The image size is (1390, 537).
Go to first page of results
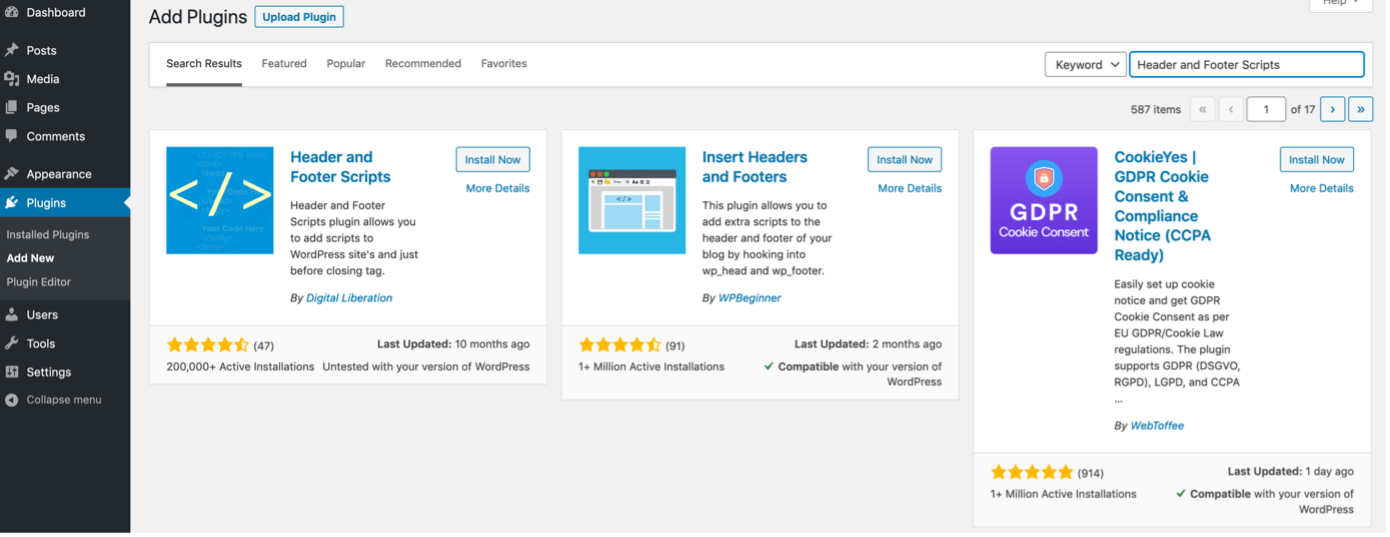(x=1202, y=109)
